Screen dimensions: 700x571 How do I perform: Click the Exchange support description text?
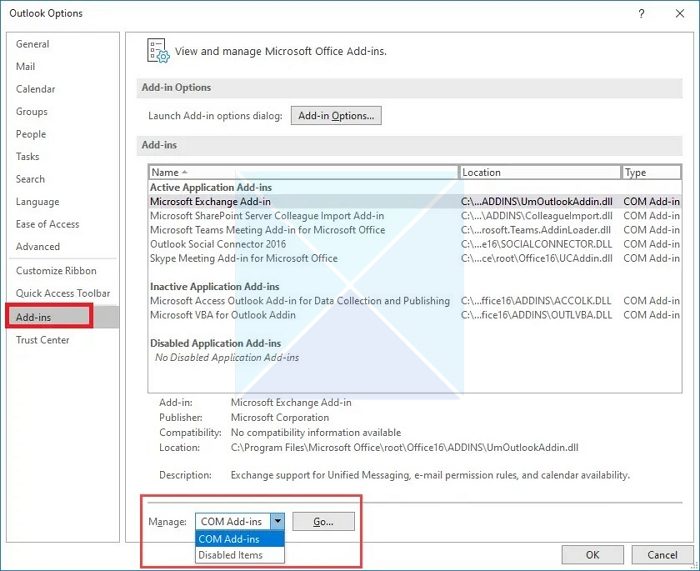pyautogui.click(x=430, y=475)
